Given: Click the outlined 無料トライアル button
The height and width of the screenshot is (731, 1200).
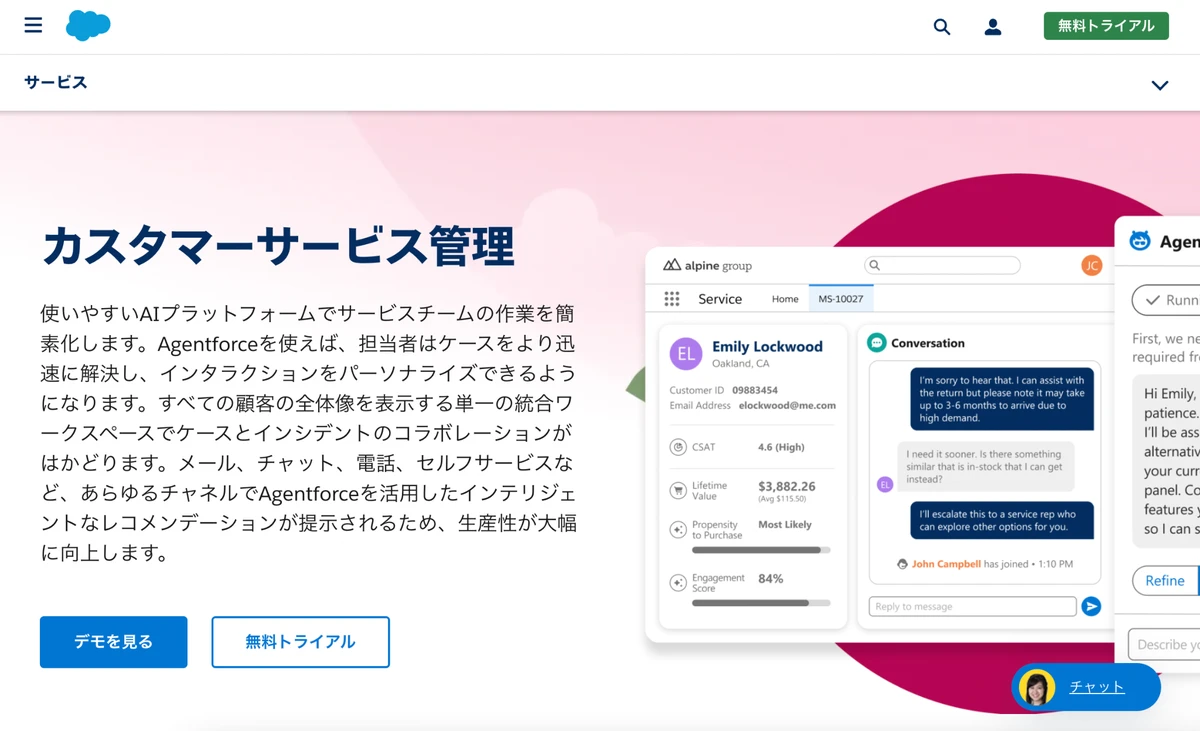Looking at the screenshot, I should [x=300, y=642].
